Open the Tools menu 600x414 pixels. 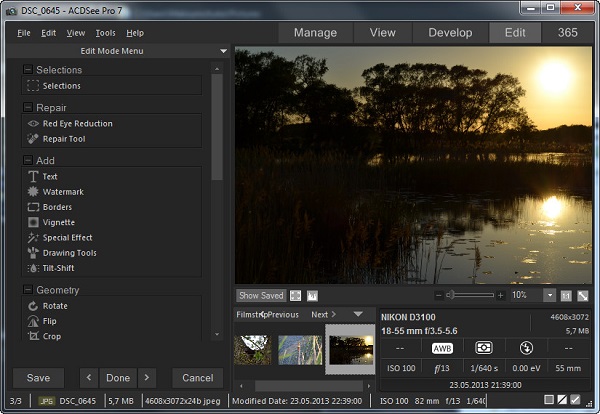coord(105,33)
